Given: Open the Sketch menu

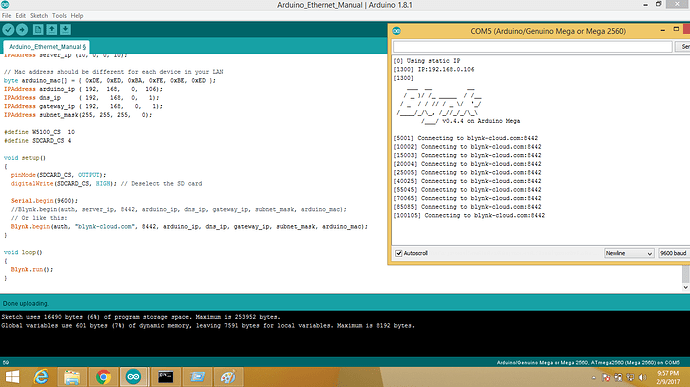Looking at the screenshot, I should click(x=39, y=15).
